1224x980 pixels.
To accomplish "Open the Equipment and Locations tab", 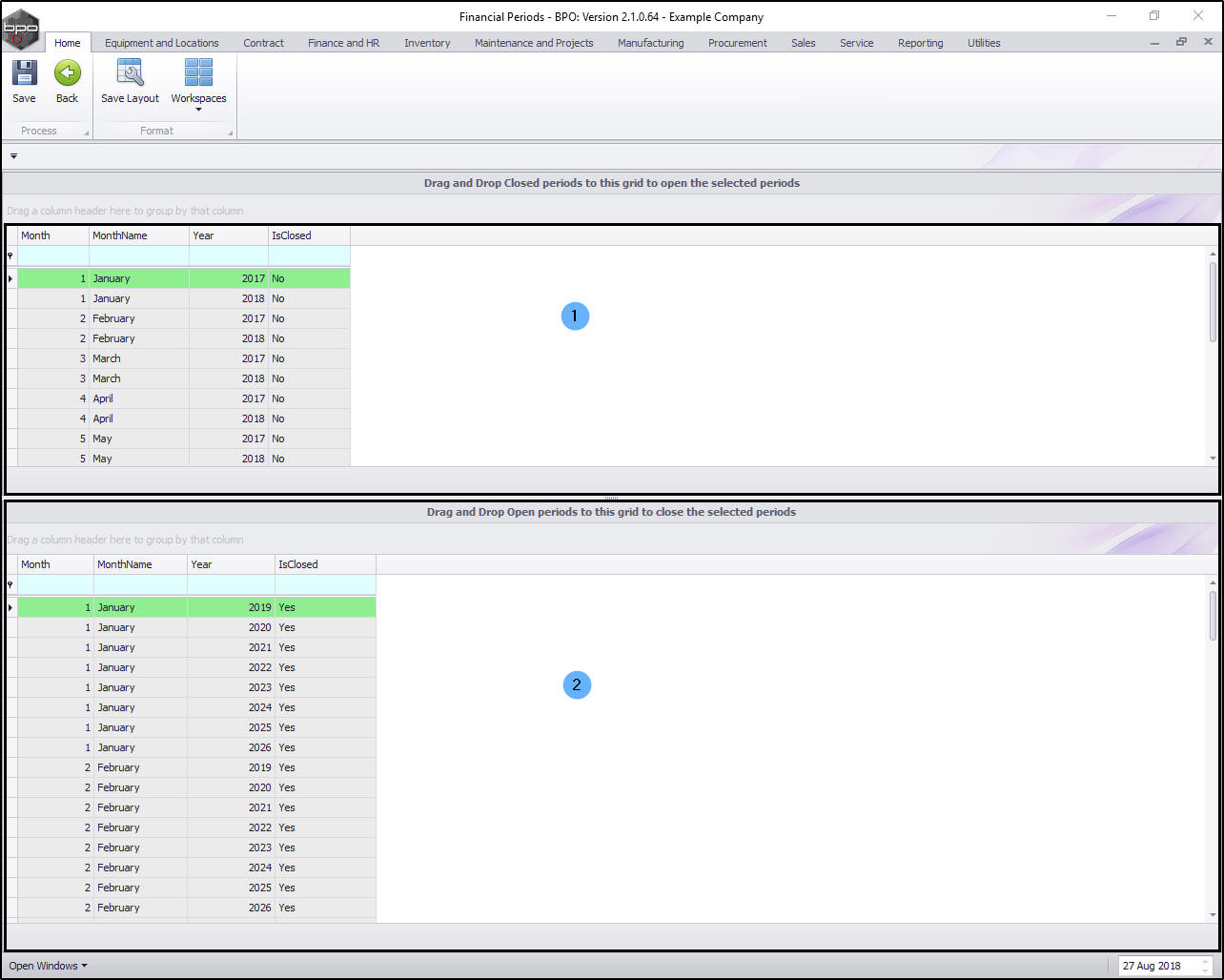I will (162, 43).
